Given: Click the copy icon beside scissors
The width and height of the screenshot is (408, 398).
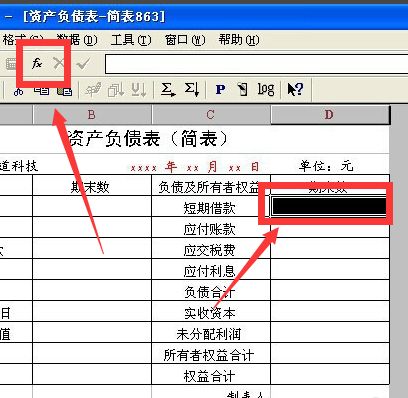Looking at the screenshot, I should 41,90.
